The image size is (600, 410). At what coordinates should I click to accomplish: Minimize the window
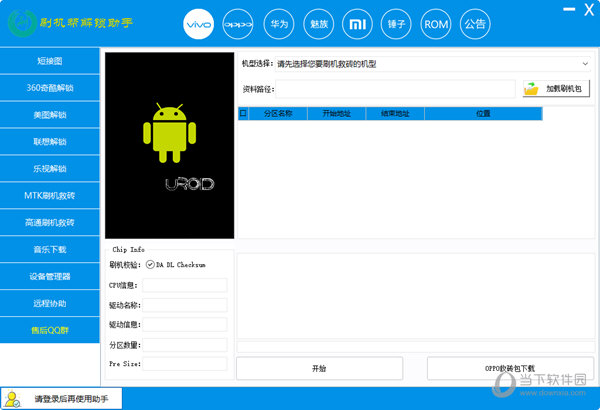[569, 9]
